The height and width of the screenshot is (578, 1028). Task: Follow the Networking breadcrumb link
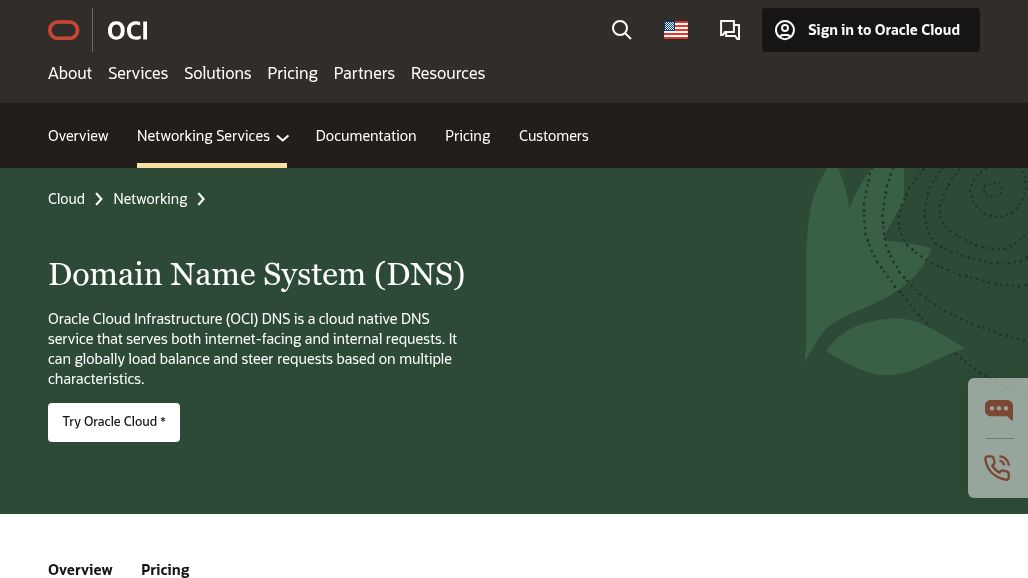(x=150, y=199)
